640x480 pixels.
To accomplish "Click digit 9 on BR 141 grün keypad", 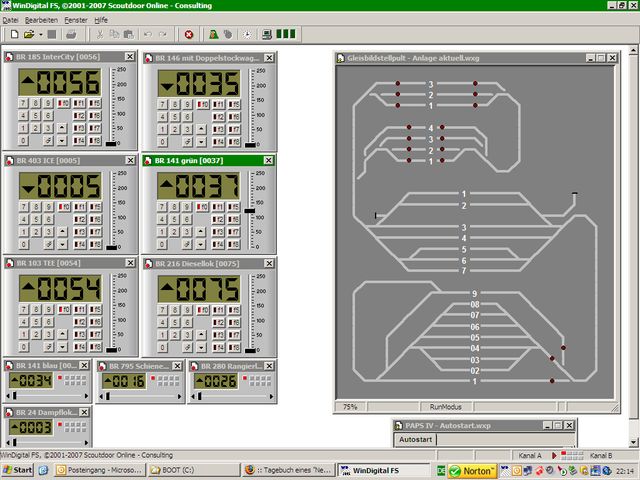I will [187, 207].
